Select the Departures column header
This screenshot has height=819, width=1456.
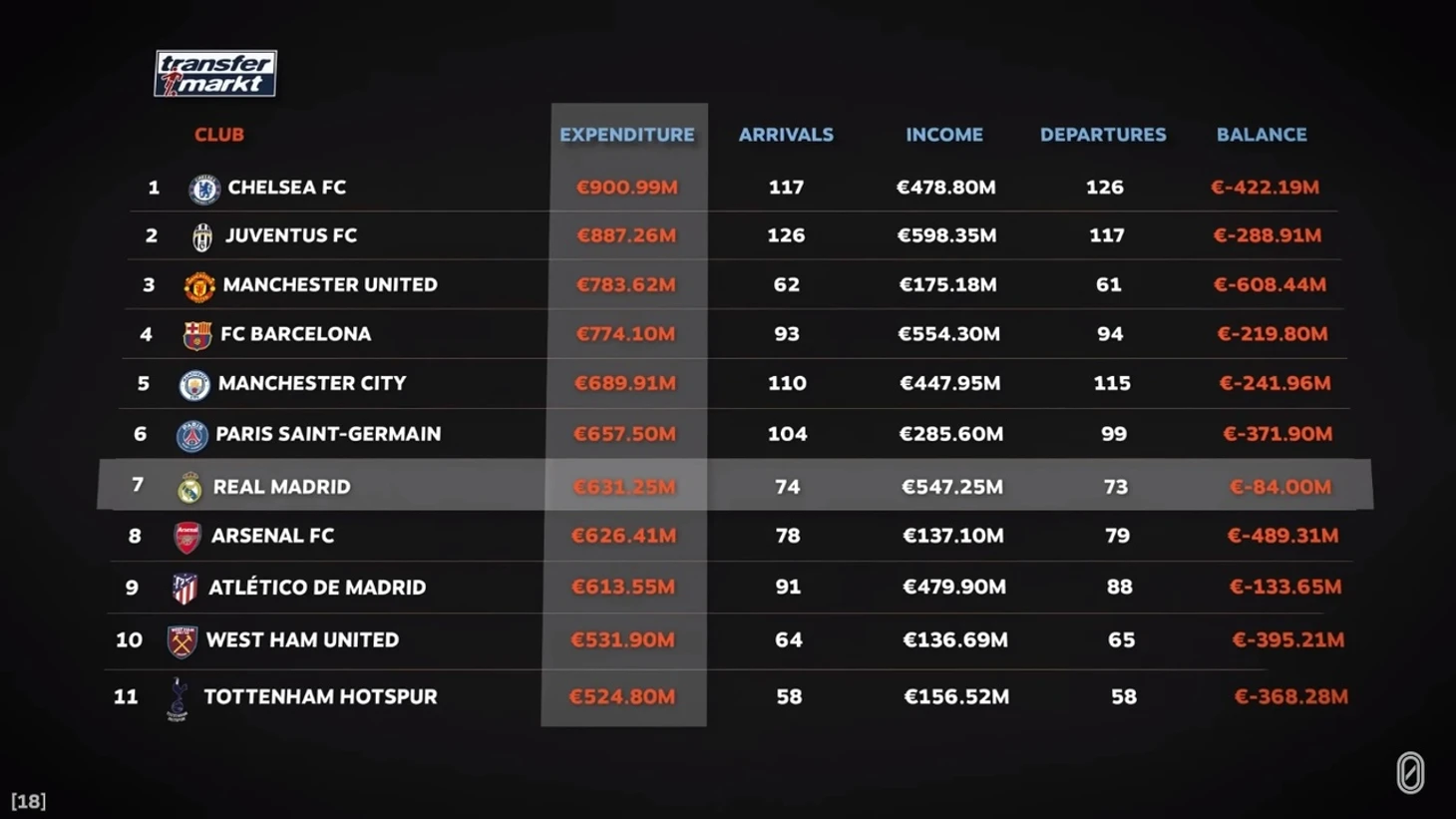click(1103, 135)
